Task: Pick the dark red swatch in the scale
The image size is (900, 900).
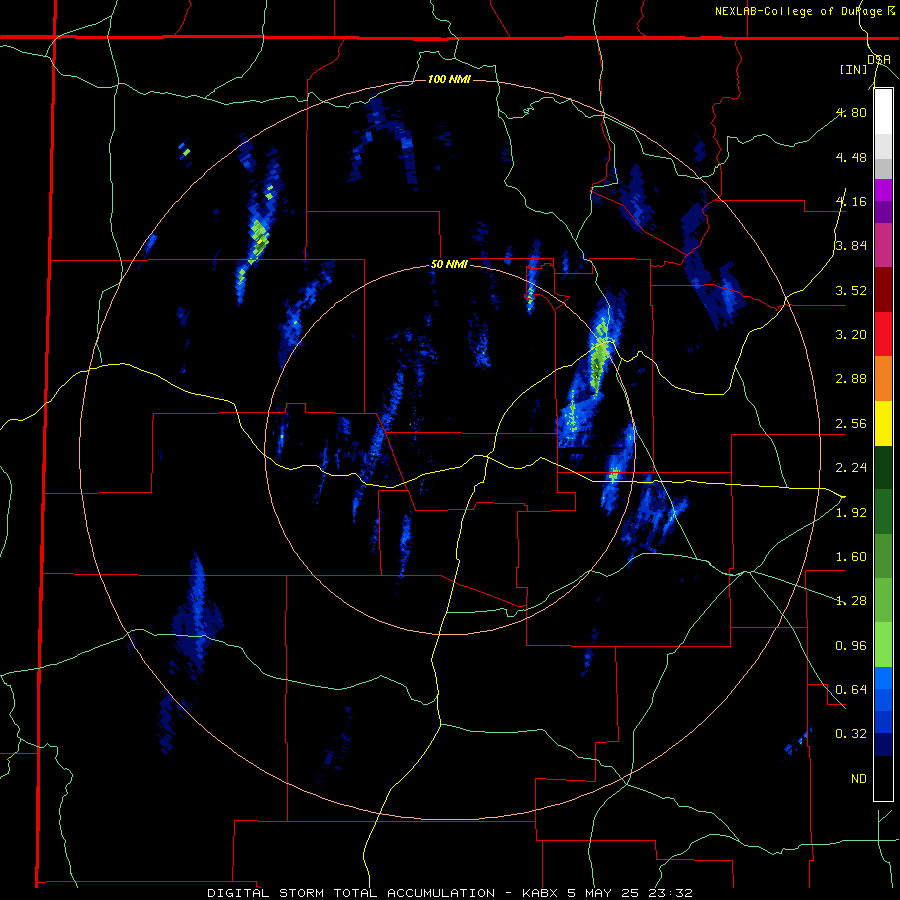Action: pyautogui.click(x=883, y=290)
